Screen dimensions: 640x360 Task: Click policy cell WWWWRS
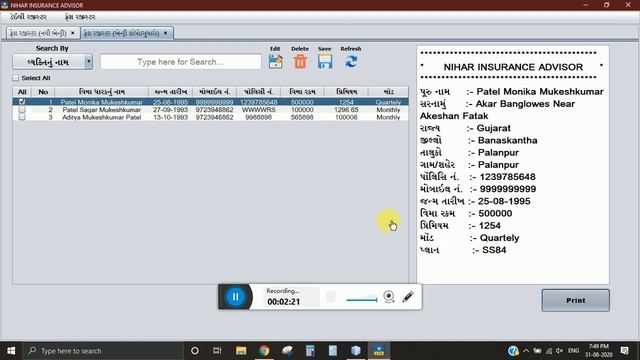(x=259, y=110)
